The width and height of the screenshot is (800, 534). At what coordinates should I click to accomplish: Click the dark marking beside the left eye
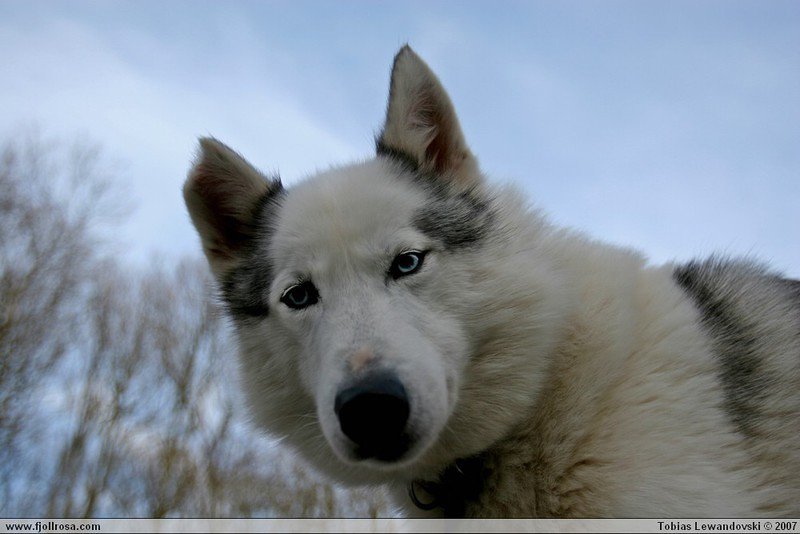[245, 285]
